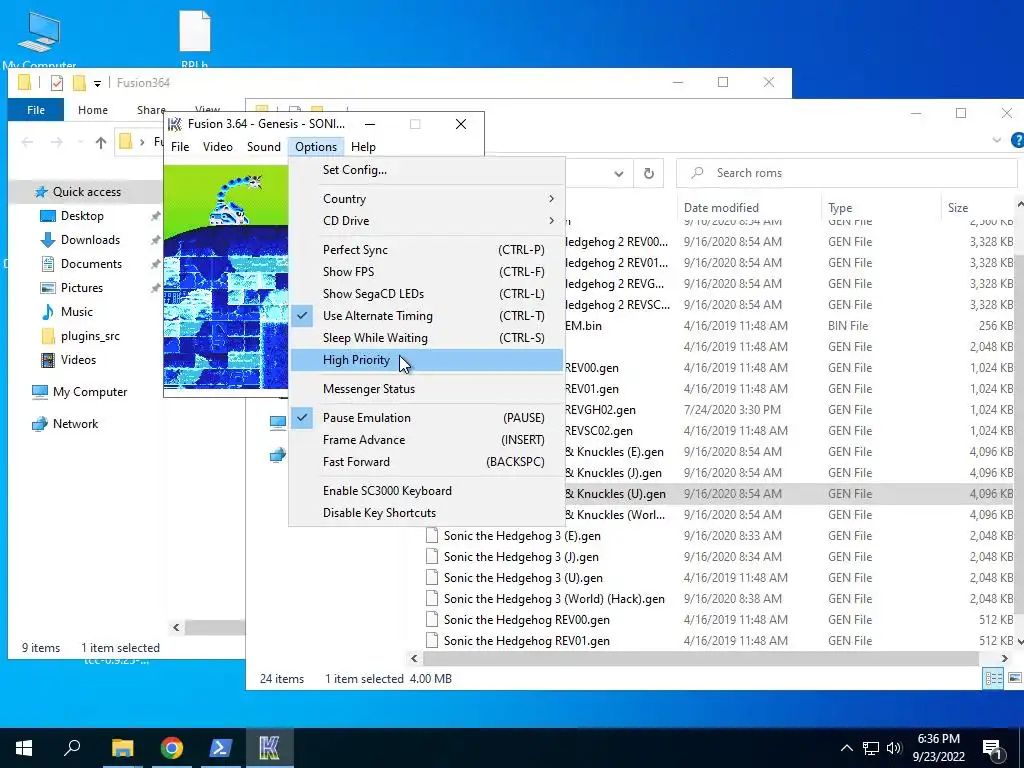Image resolution: width=1024 pixels, height=768 pixels.
Task: Open Desktop in Quick access sidebar
Action: [x=82, y=216]
